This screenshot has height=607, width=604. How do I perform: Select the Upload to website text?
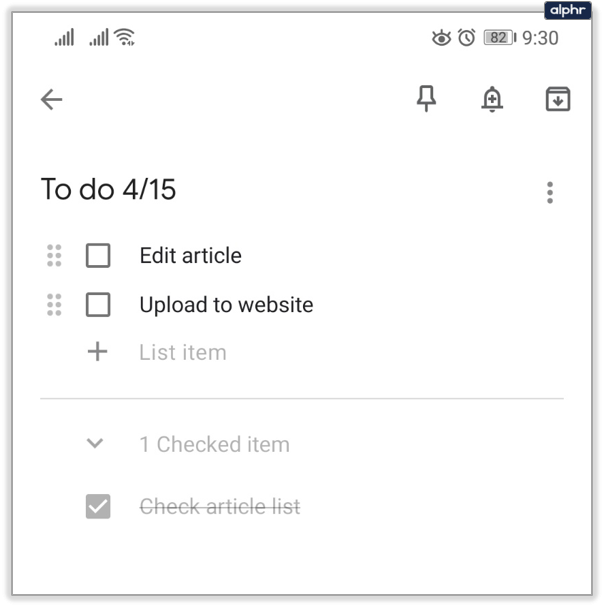coord(226,304)
